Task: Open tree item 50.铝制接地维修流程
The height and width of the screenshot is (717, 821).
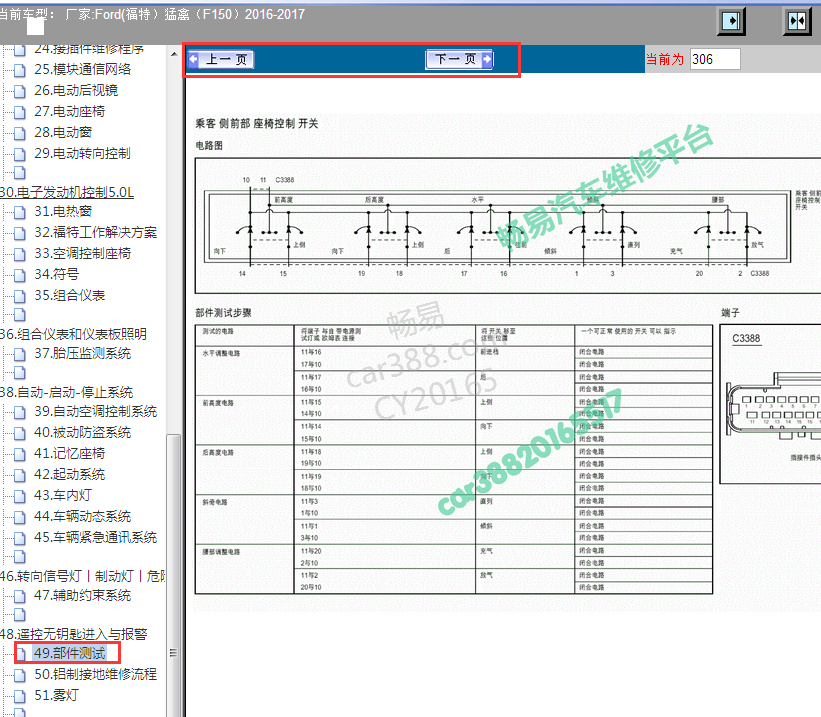Action: pos(95,674)
